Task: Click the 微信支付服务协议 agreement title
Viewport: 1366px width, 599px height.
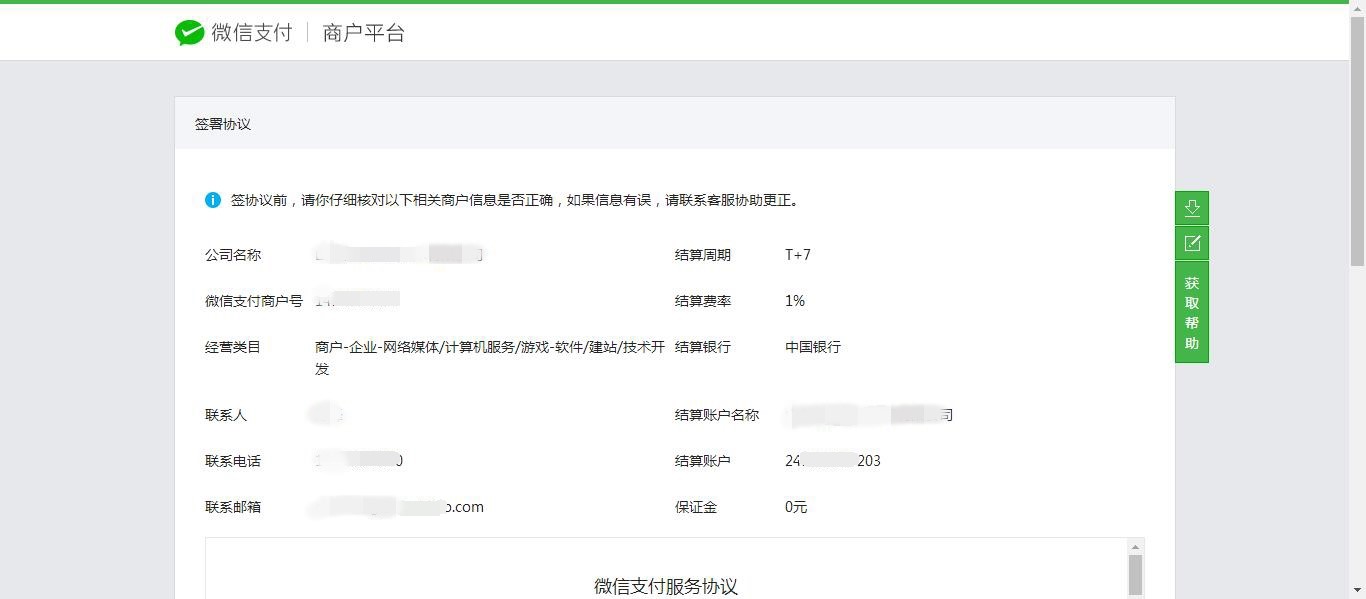Action: (x=666, y=587)
